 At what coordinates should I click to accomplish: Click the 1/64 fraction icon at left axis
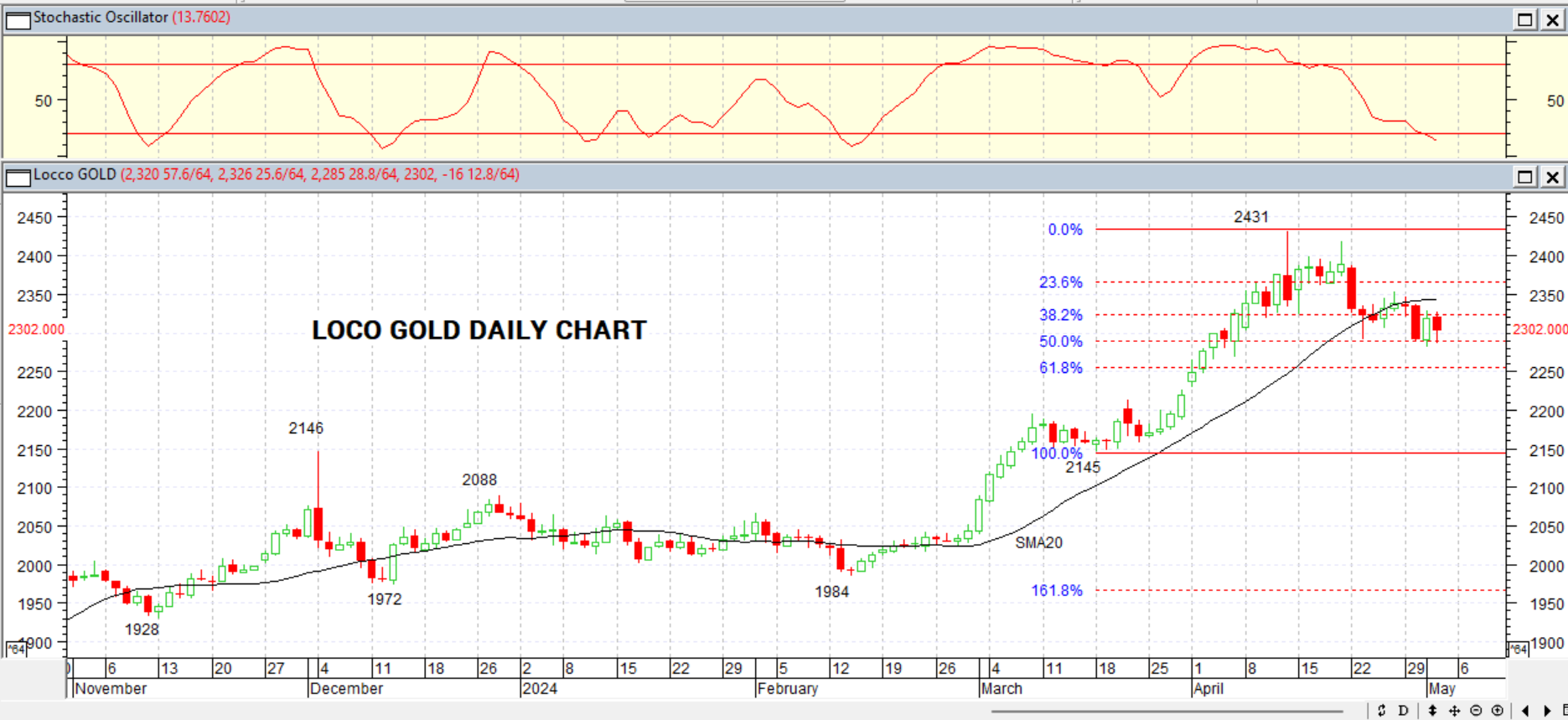click(x=16, y=649)
